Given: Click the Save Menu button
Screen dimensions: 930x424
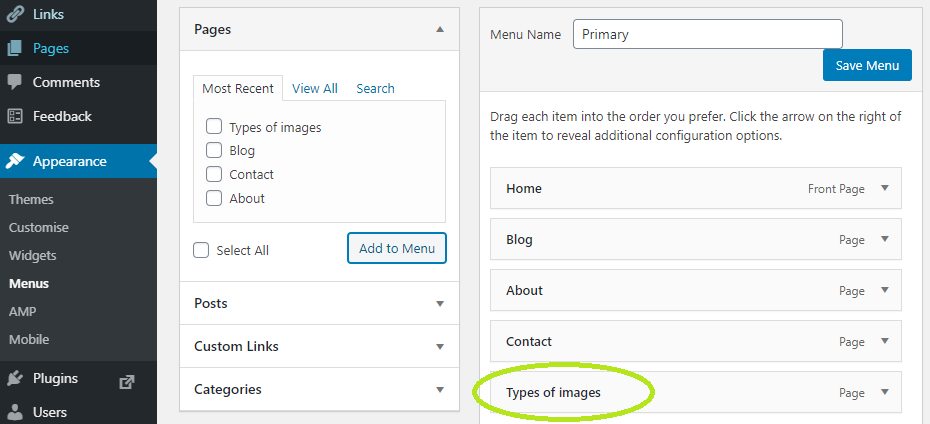Looking at the screenshot, I should [x=867, y=65].
